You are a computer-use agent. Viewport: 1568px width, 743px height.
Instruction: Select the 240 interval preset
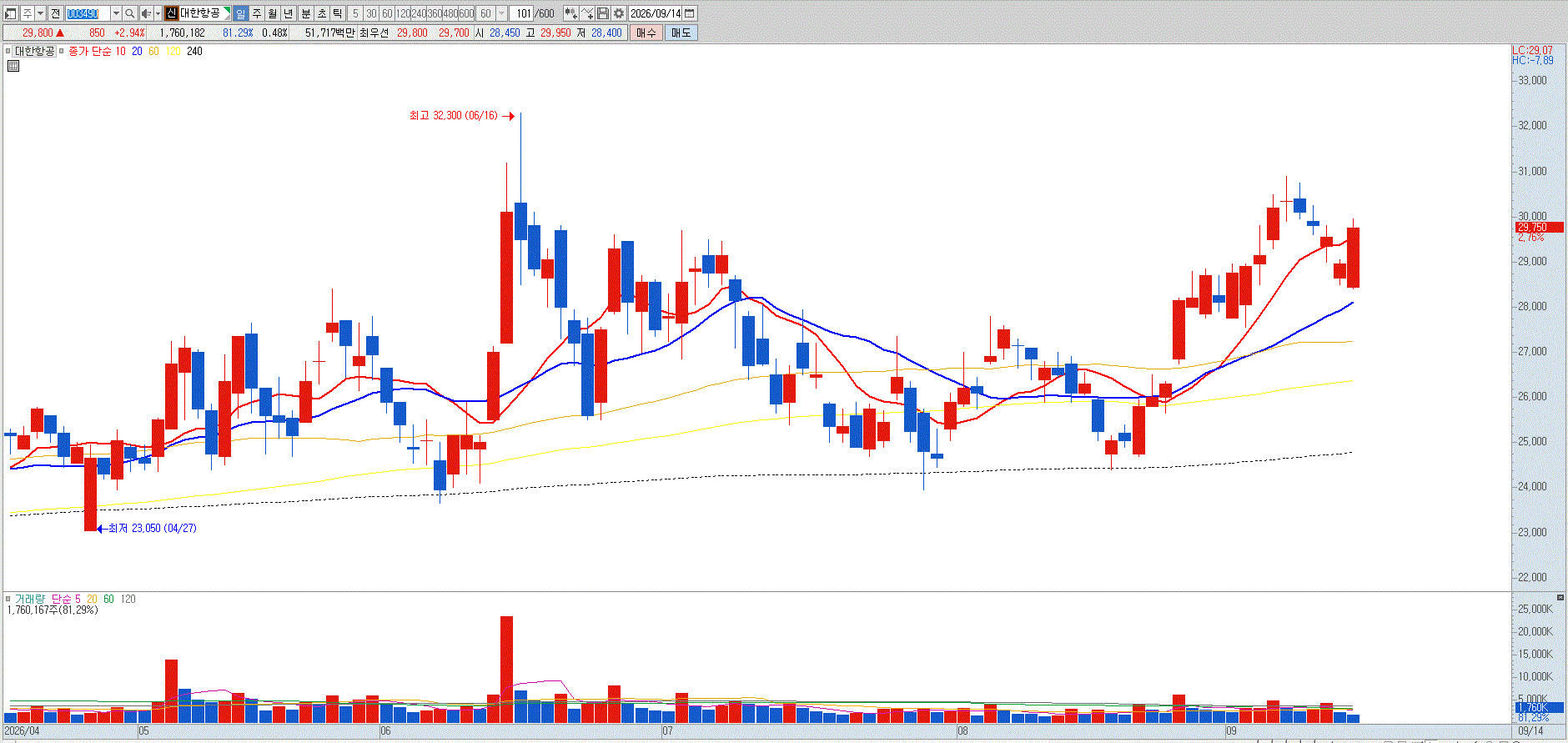(419, 13)
